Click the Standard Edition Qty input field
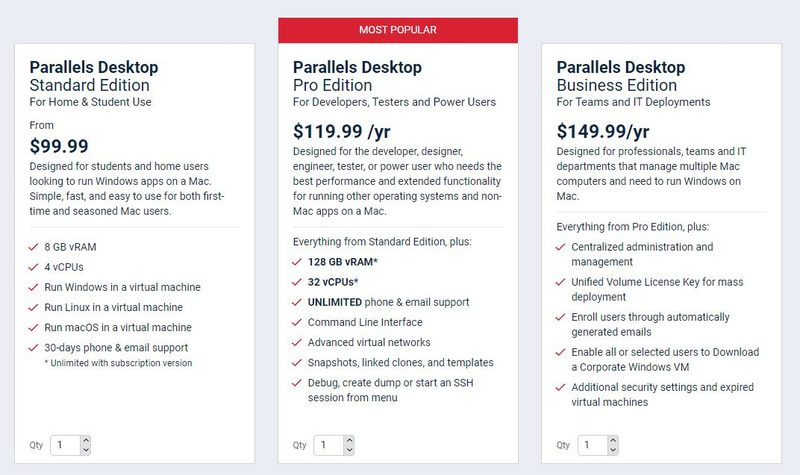 64,445
